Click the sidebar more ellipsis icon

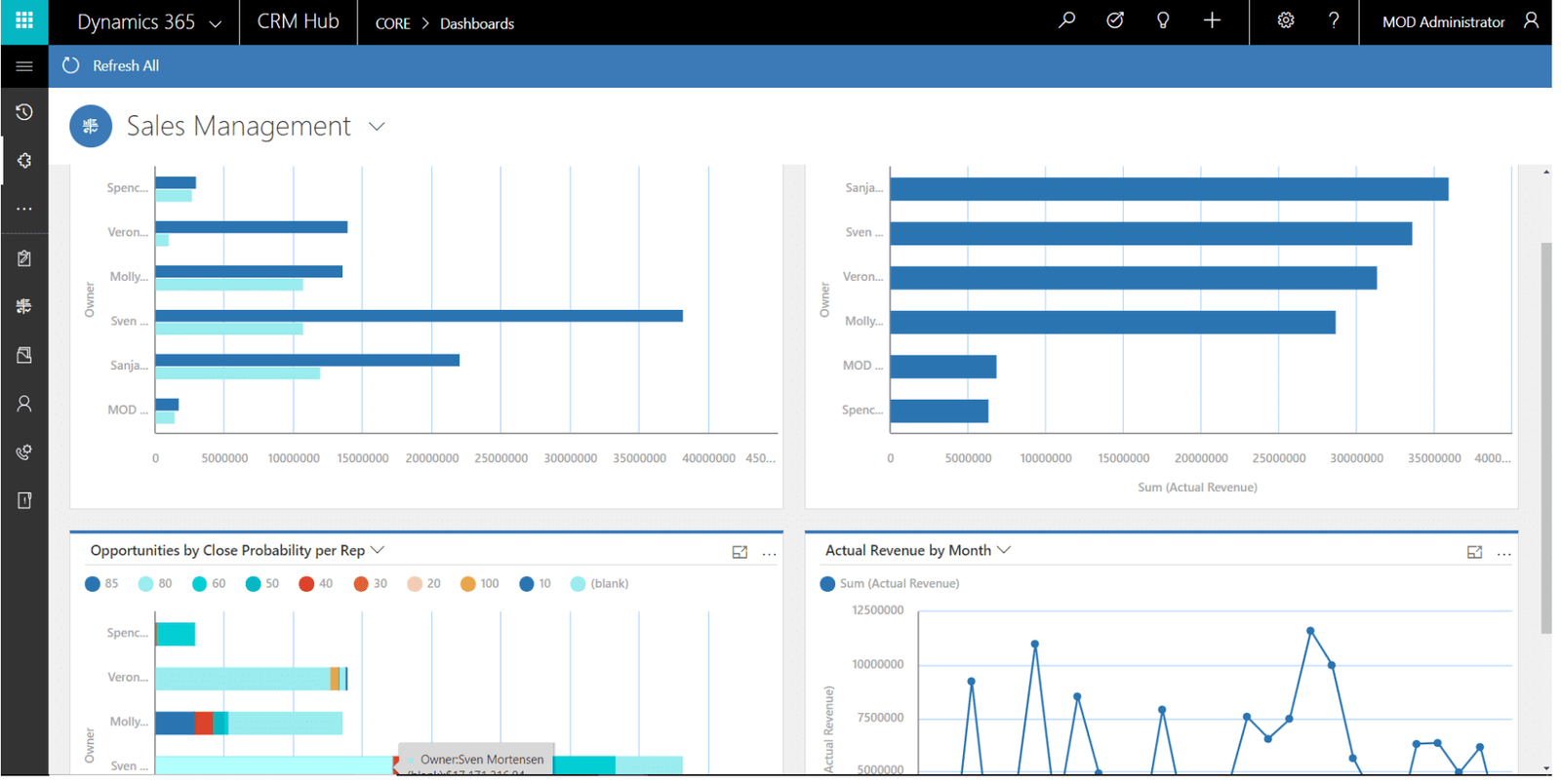24,209
